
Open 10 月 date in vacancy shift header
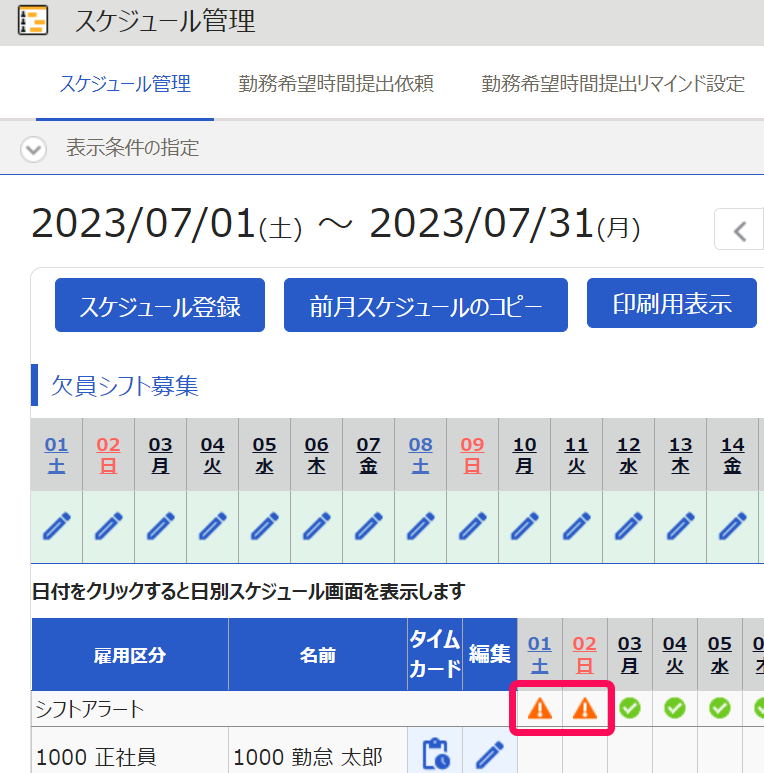pos(524,455)
